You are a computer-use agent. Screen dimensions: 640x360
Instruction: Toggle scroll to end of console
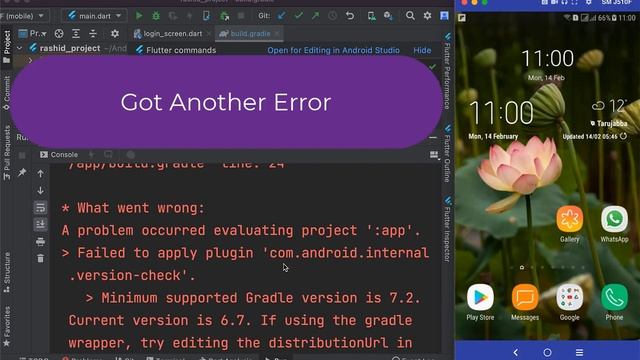pos(40,224)
